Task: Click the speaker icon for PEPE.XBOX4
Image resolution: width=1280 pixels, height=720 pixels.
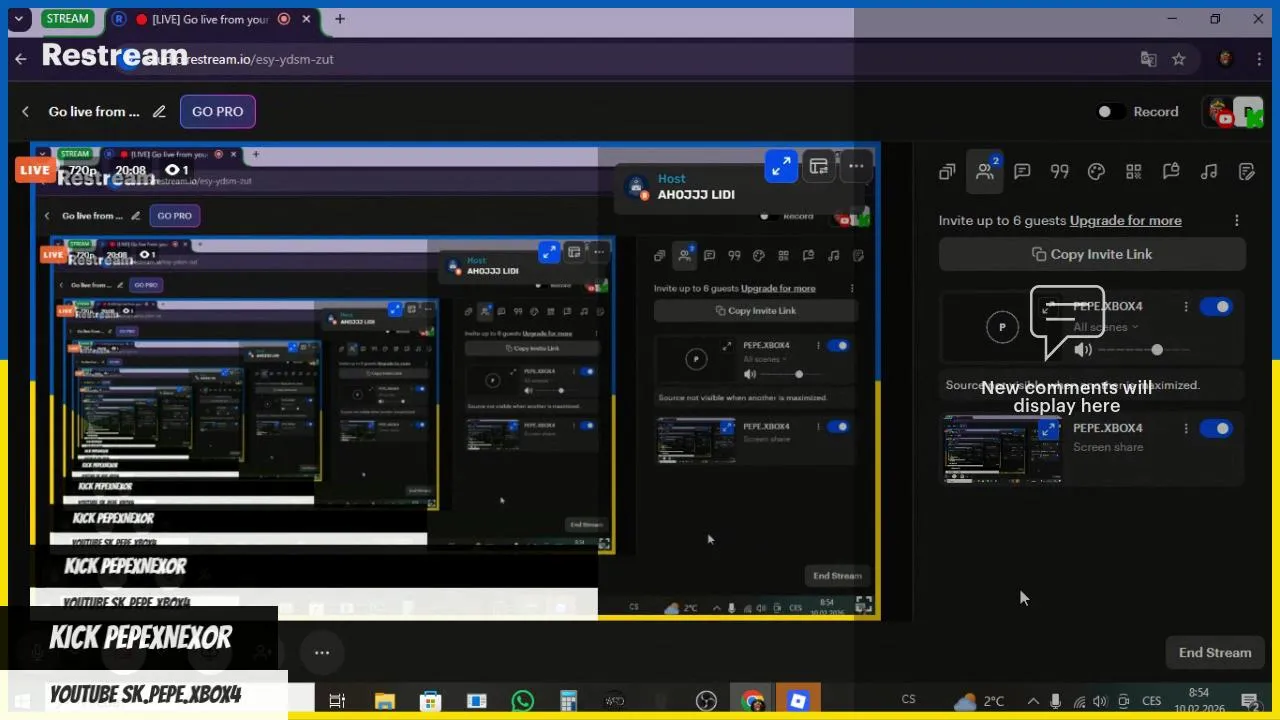Action: click(1083, 350)
